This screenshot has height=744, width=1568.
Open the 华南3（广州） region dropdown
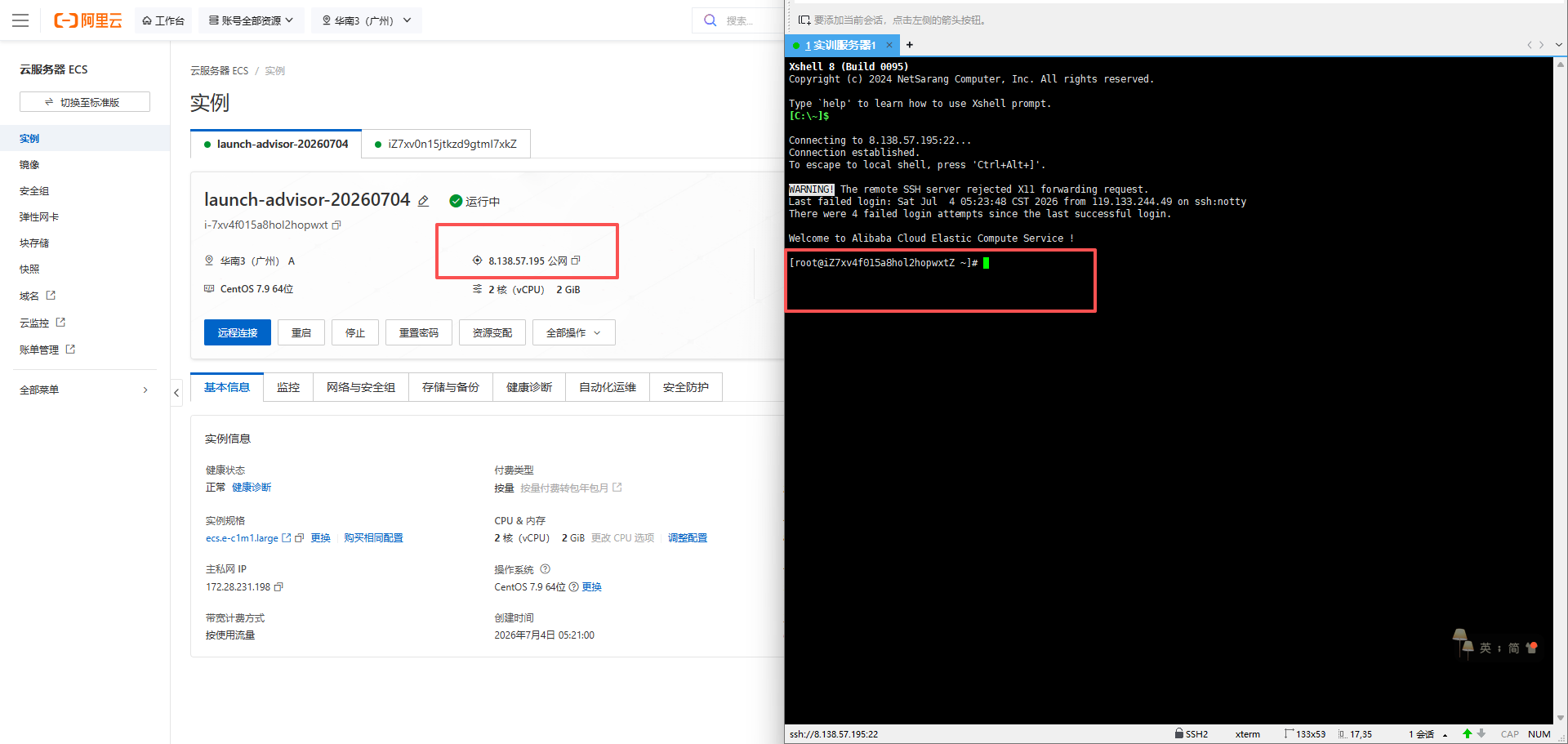366,20
